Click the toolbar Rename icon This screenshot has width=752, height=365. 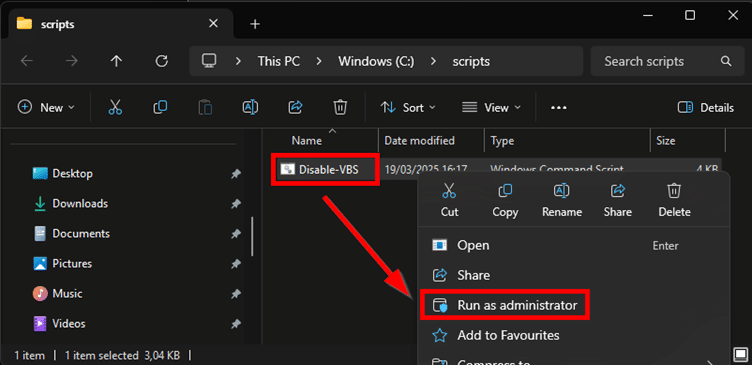coord(250,107)
